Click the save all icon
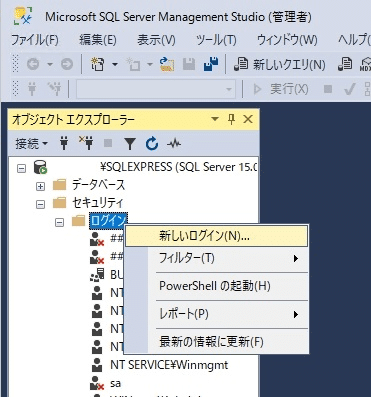Screen dimensions: 371x397 click(211, 64)
